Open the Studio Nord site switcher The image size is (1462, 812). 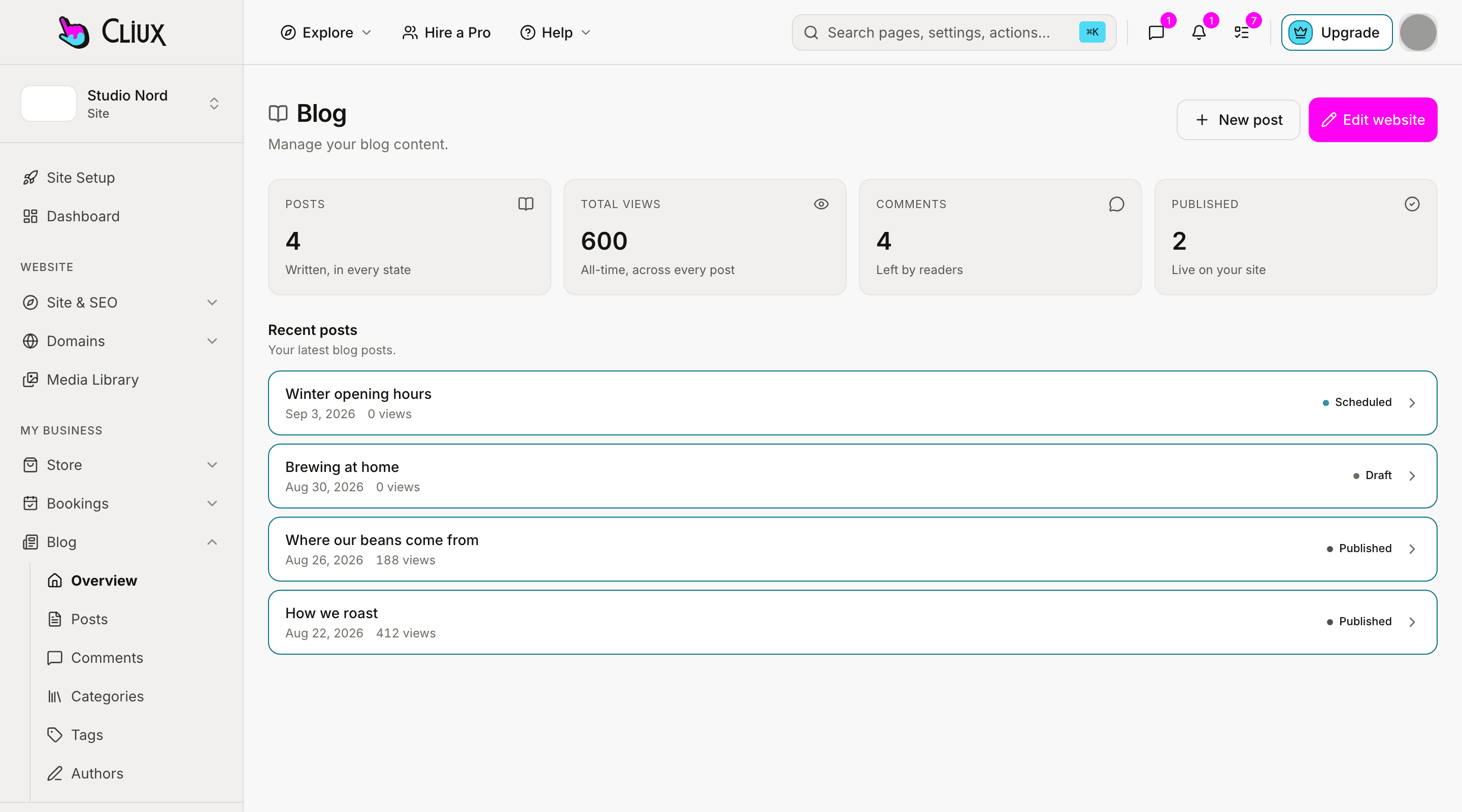(x=121, y=104)
